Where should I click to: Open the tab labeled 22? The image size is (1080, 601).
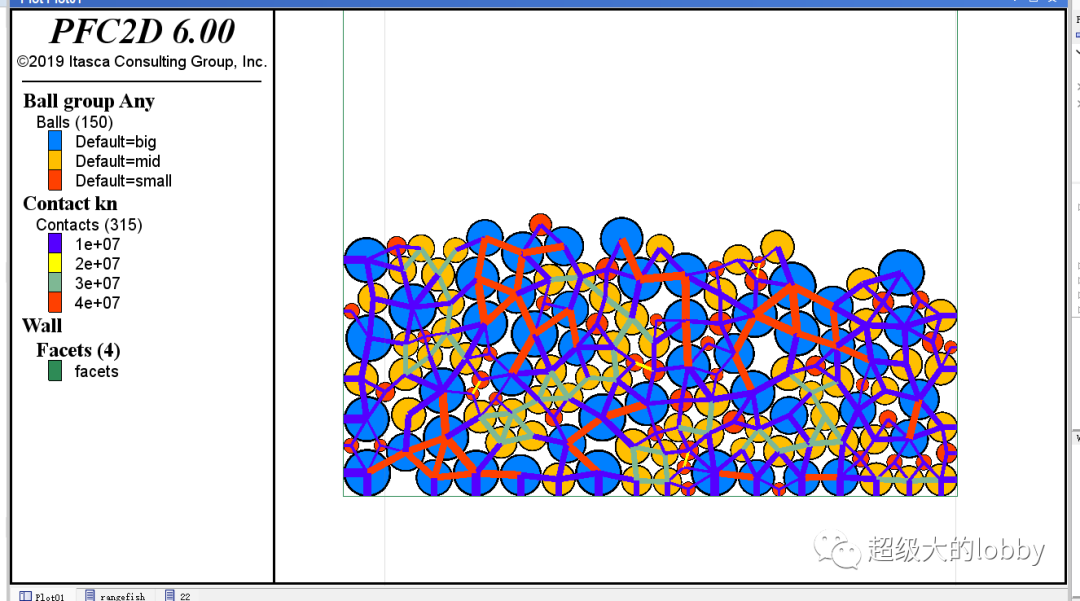coord(178,595)
